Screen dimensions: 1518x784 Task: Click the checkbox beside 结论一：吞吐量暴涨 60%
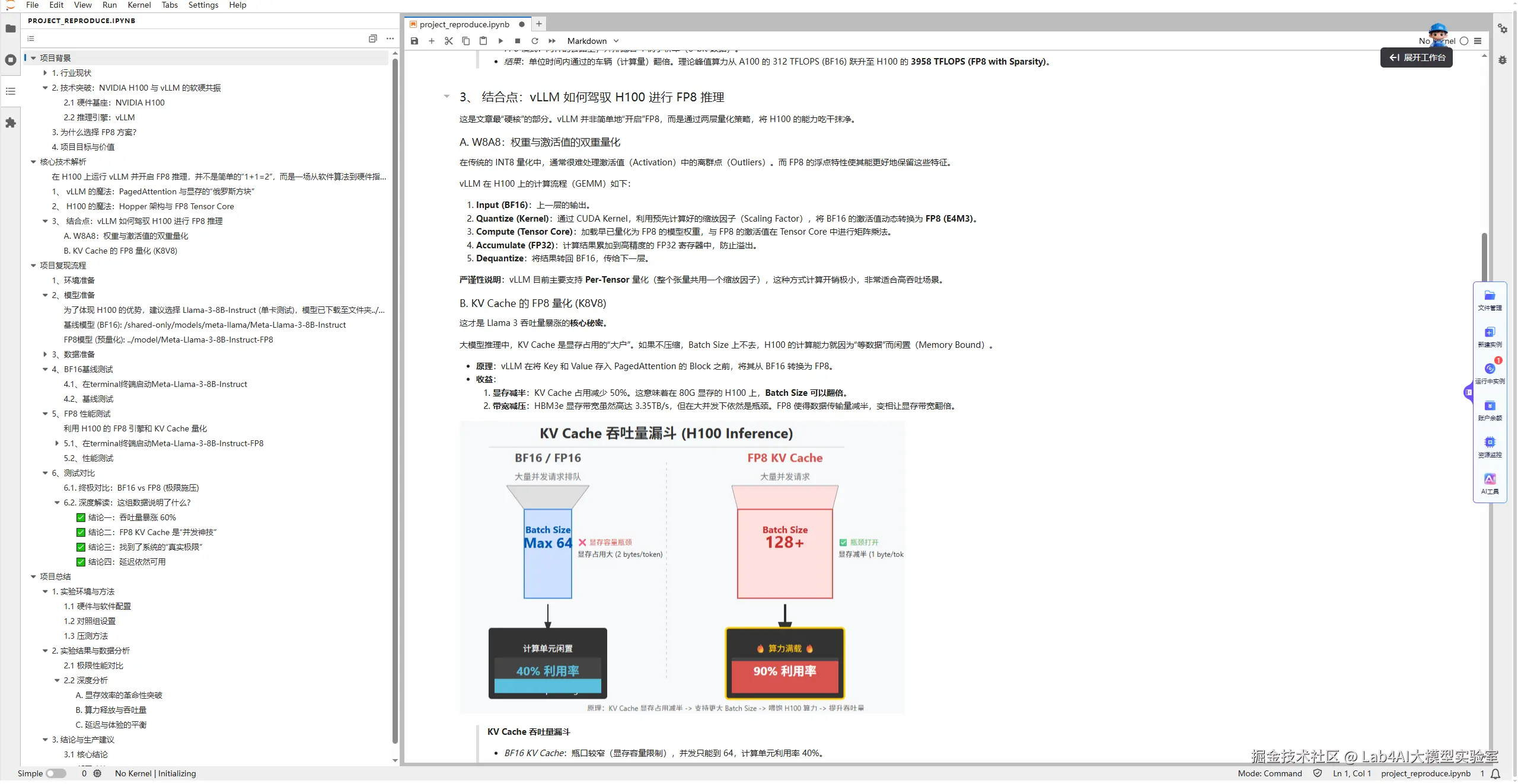81,517
